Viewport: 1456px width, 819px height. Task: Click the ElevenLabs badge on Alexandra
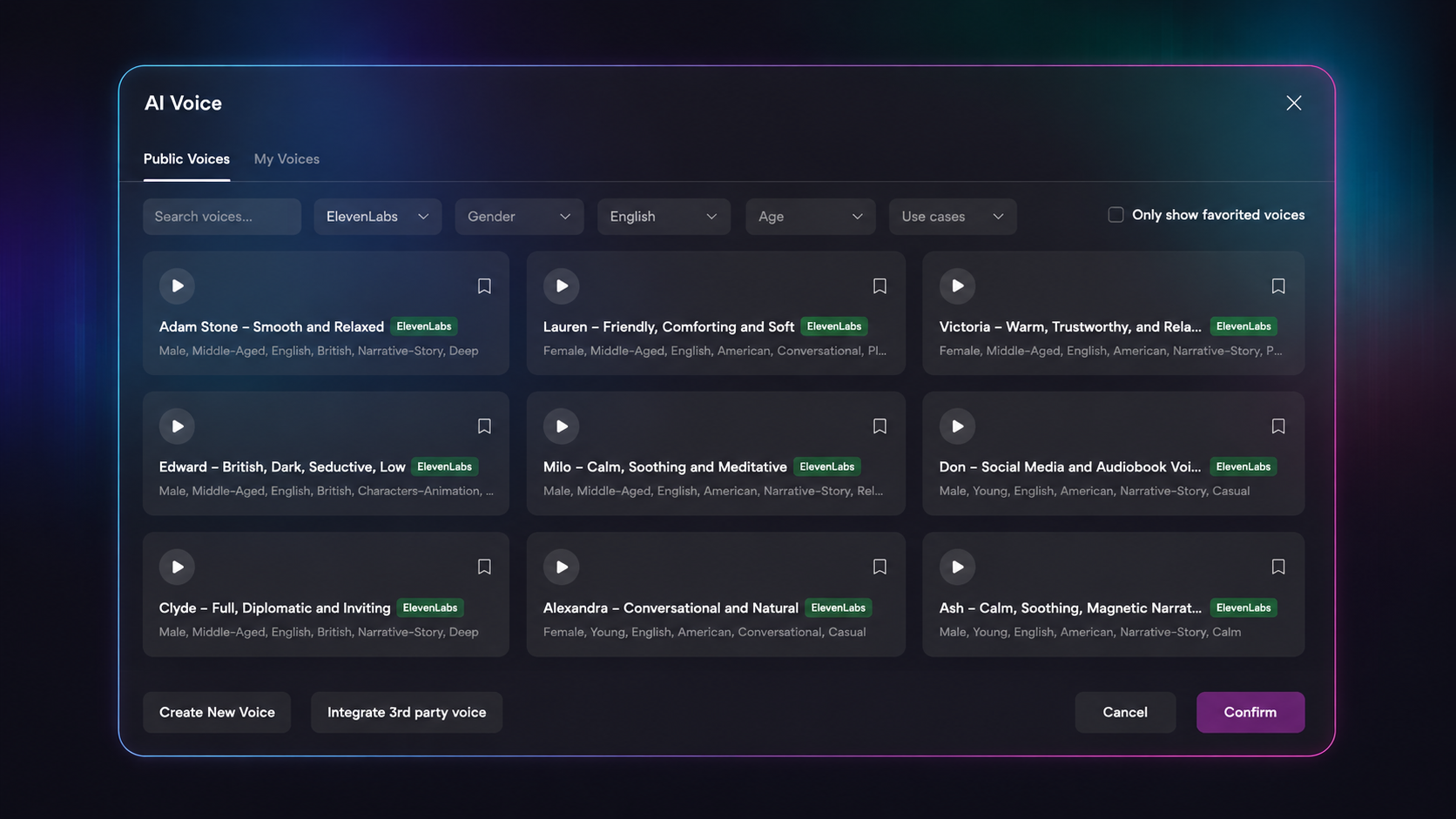point(839,608)
